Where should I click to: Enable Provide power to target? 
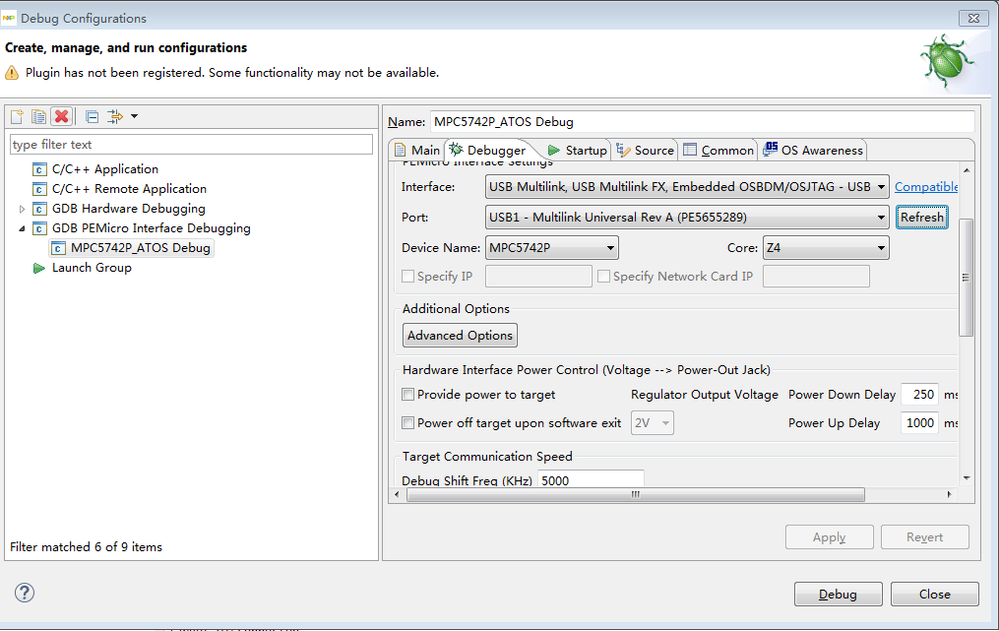[x=408, y=395]
